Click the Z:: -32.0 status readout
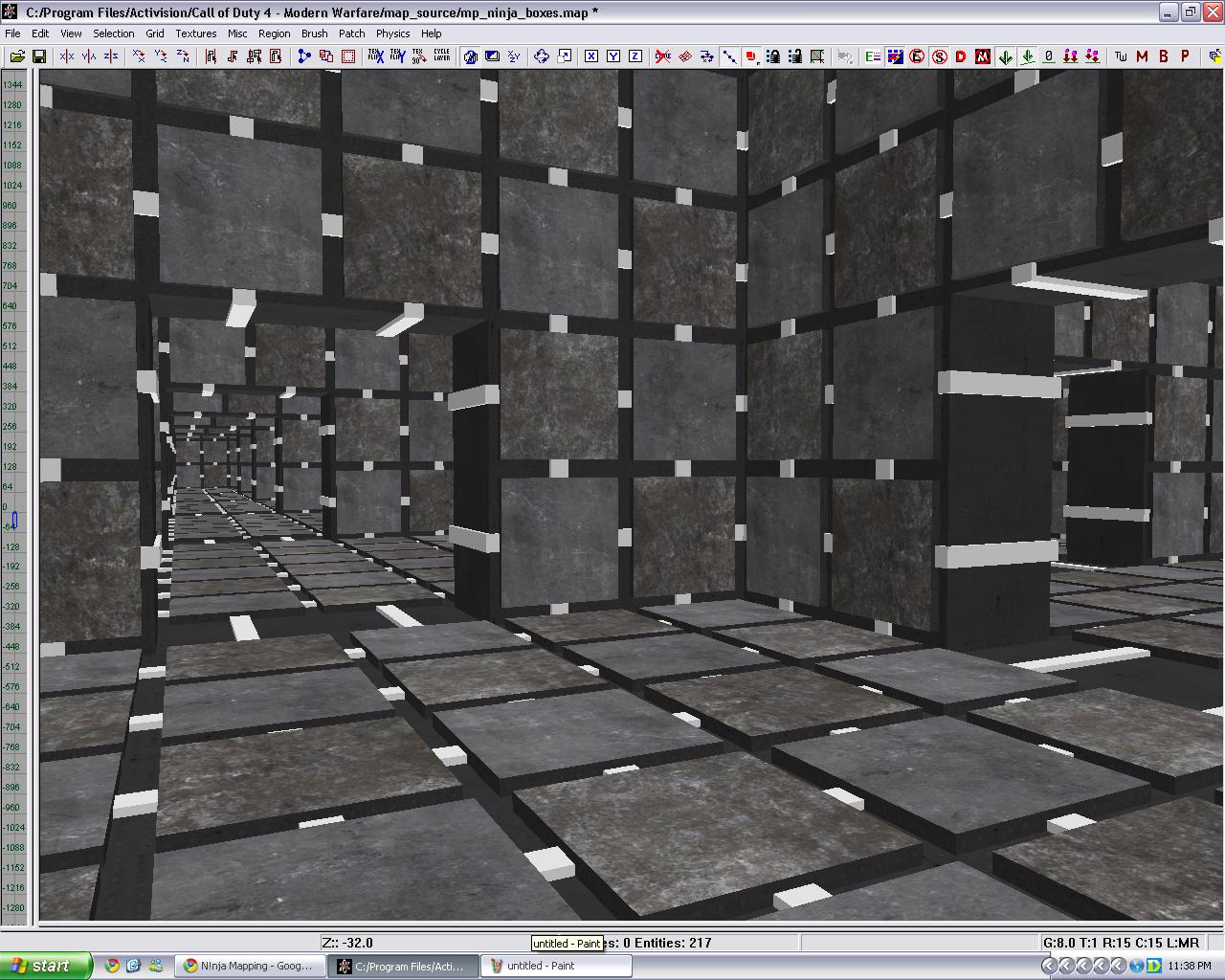Viewport: 1225px width, 980px height. click(x=347, y=943)
